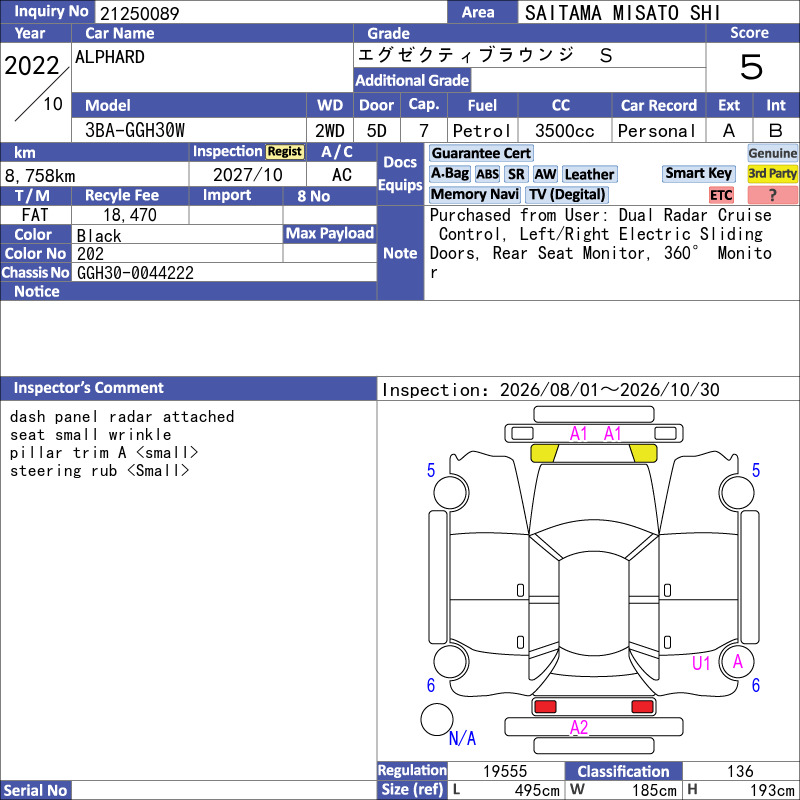Screen dimensions: 800x800
Task: Select the A mark inside rear wheel
Action: (738, 662)
